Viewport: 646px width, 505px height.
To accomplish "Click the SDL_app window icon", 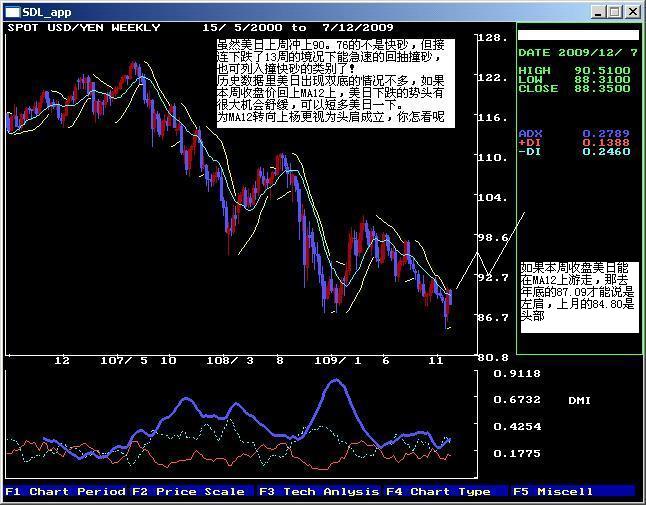I will pyautogui.click(x=12, y=12).
